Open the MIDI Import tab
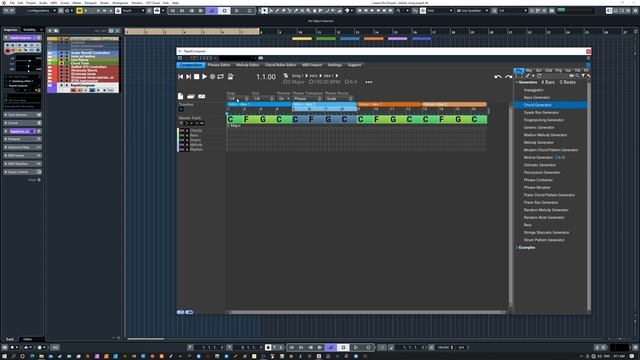The width and height of the screenshot is (640, 360). 312,65
